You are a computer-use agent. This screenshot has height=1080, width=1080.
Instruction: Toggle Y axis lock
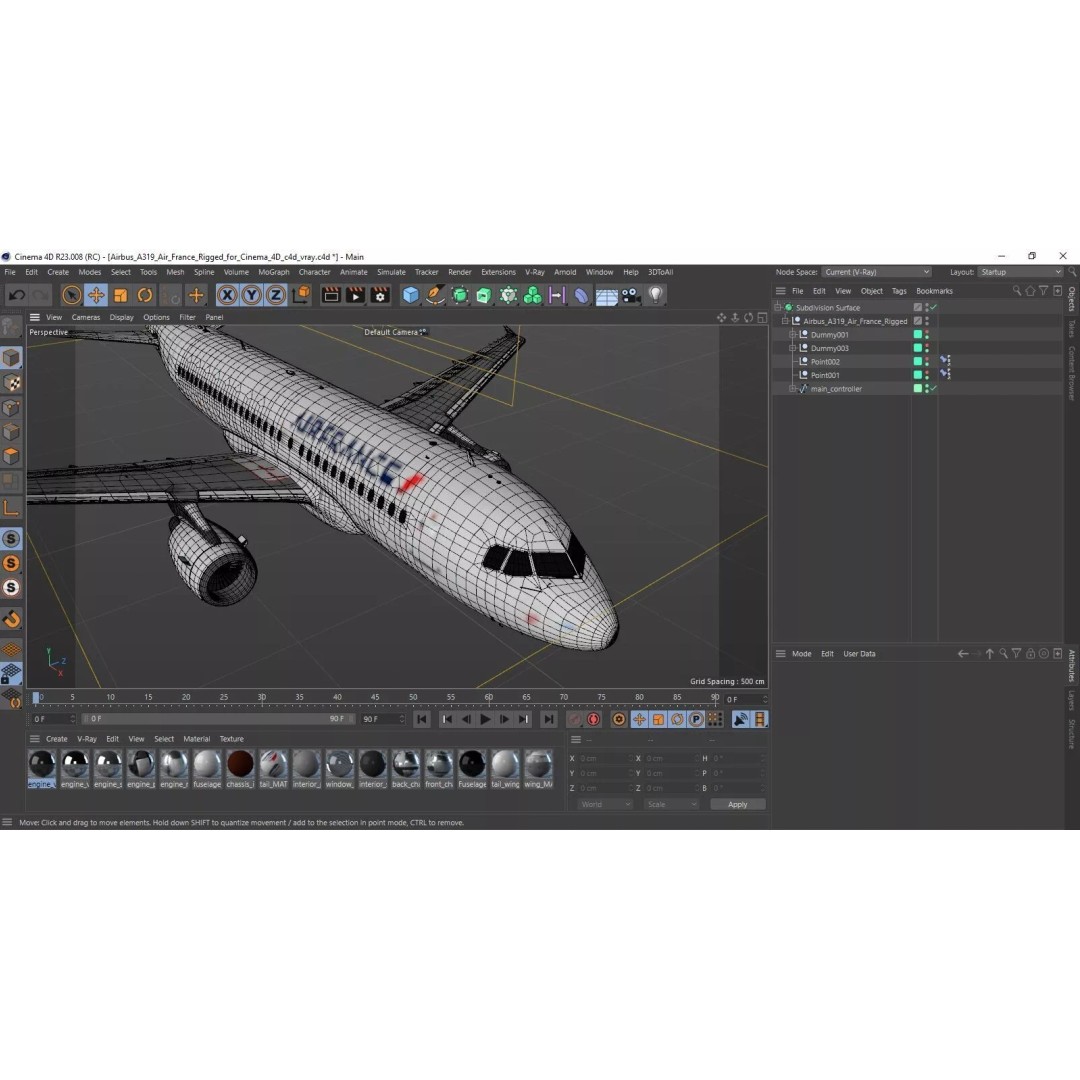(x=251, y=295)
